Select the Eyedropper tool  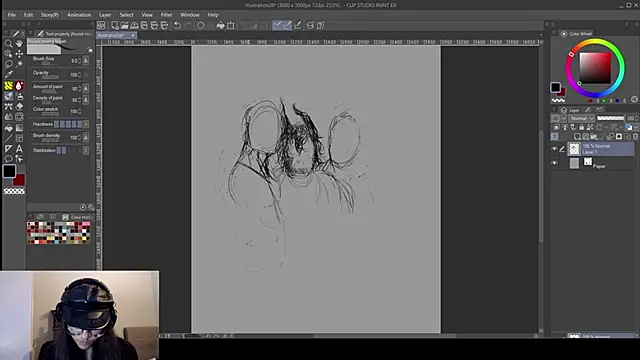click(8, 75)
